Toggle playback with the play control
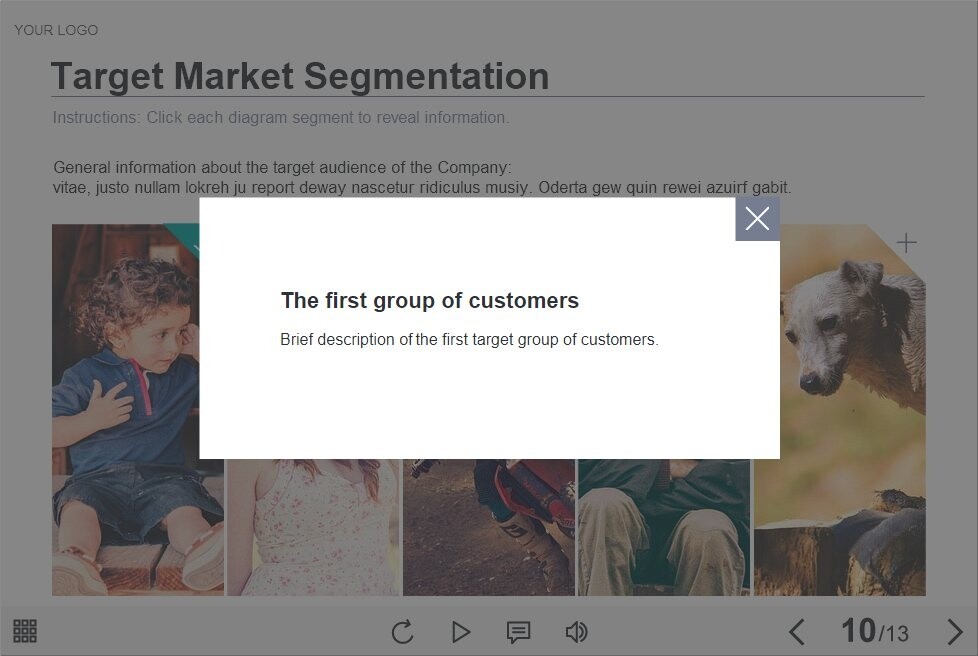Viewport: 978px width, 656px height. [x=460, y=631]
